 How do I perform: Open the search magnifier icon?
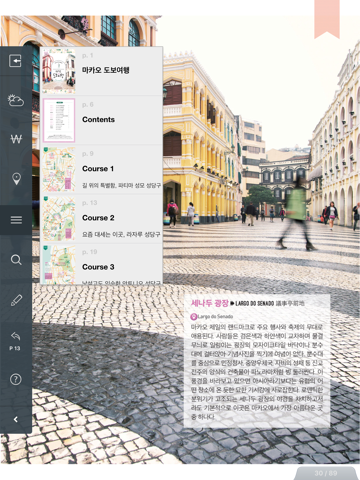[16, 260]
